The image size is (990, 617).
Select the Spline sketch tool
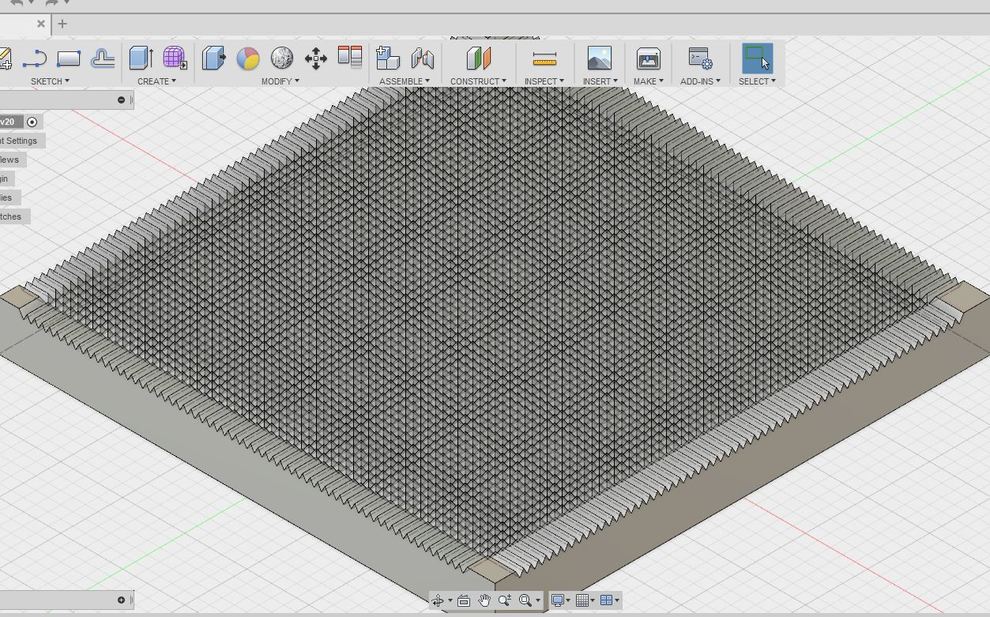pyautogui.click(x=34, y=59)
